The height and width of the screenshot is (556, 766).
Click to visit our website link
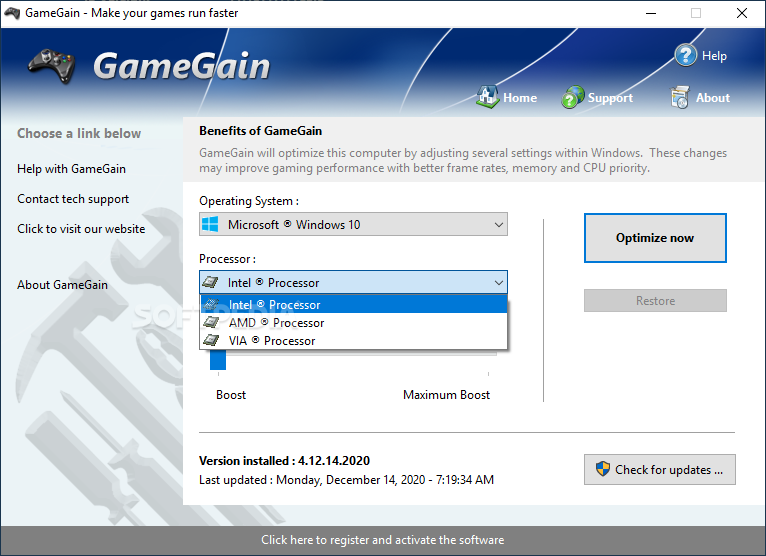click(81, 229)
